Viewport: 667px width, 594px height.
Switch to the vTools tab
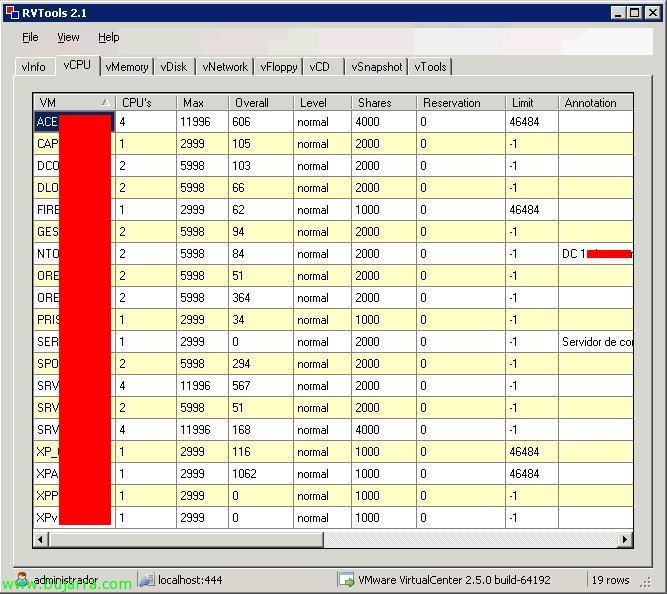pos(430,67)
